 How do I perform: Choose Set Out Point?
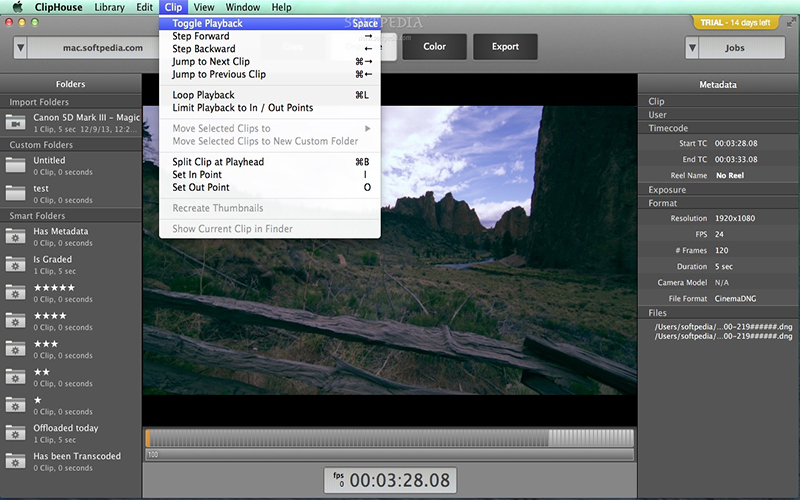pos(270,187)
